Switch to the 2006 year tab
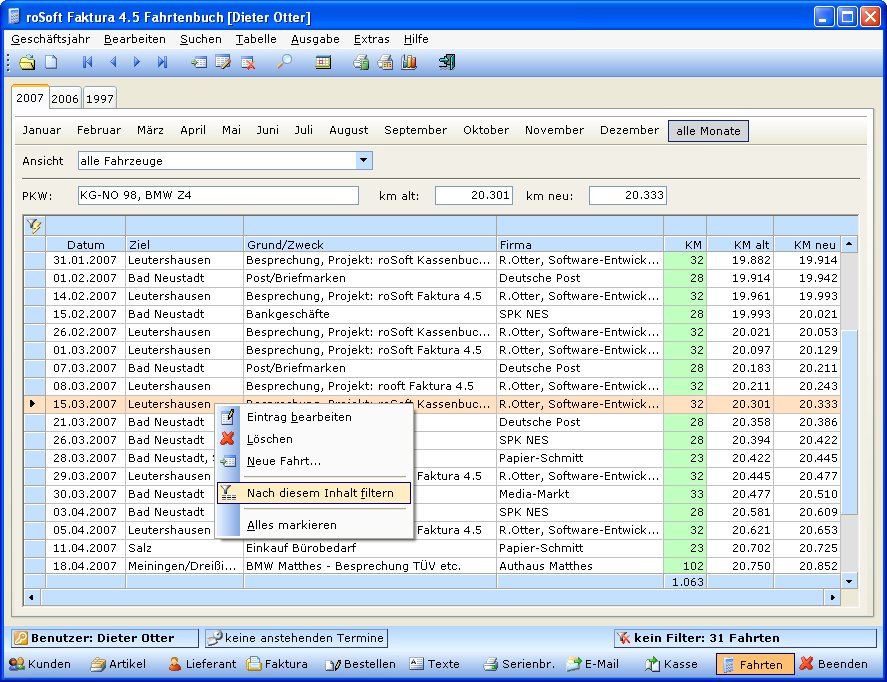 click(x=65, y=99)
